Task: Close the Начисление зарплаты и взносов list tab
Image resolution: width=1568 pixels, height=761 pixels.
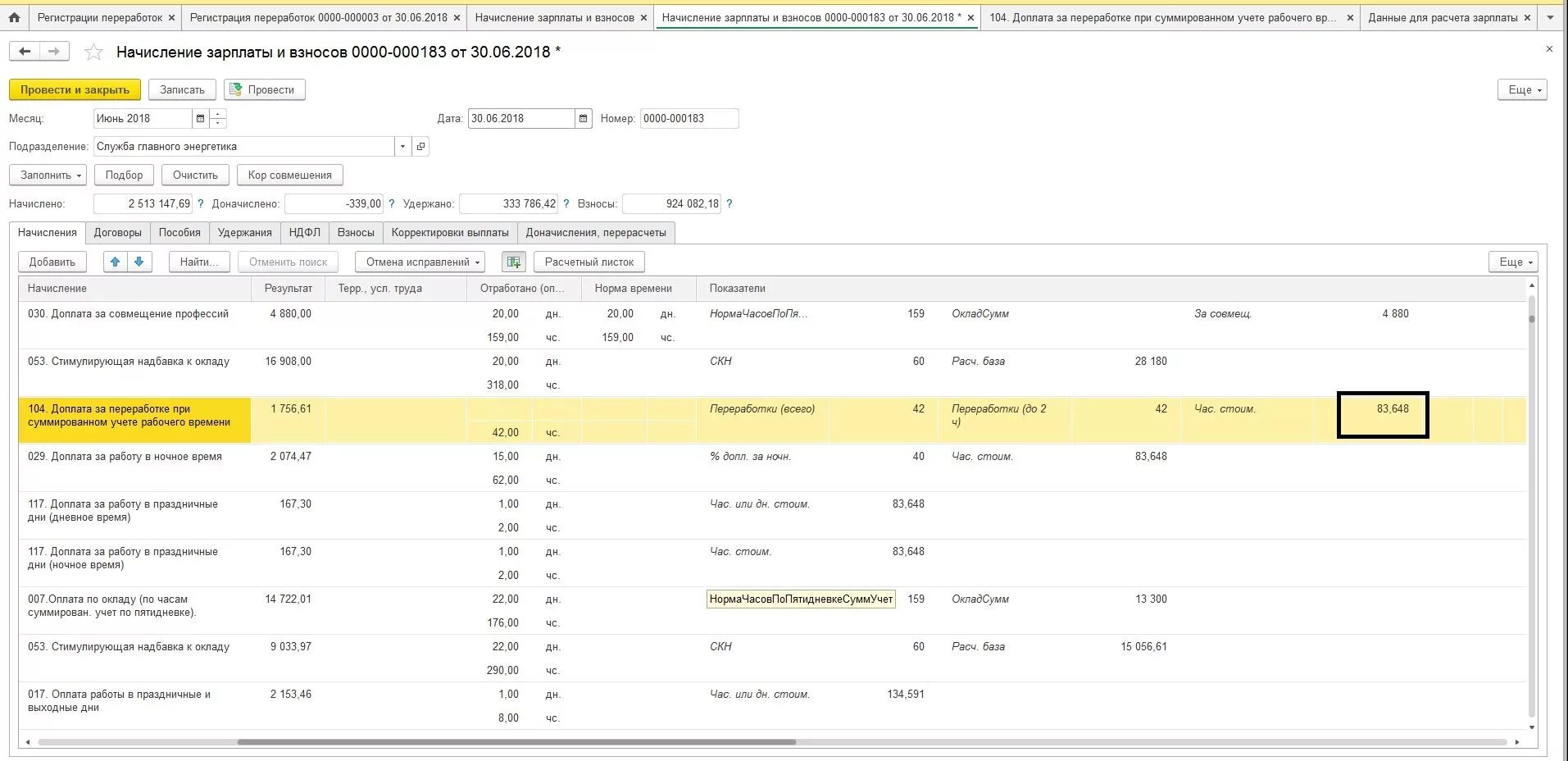Action: click(x=643, y=17)
